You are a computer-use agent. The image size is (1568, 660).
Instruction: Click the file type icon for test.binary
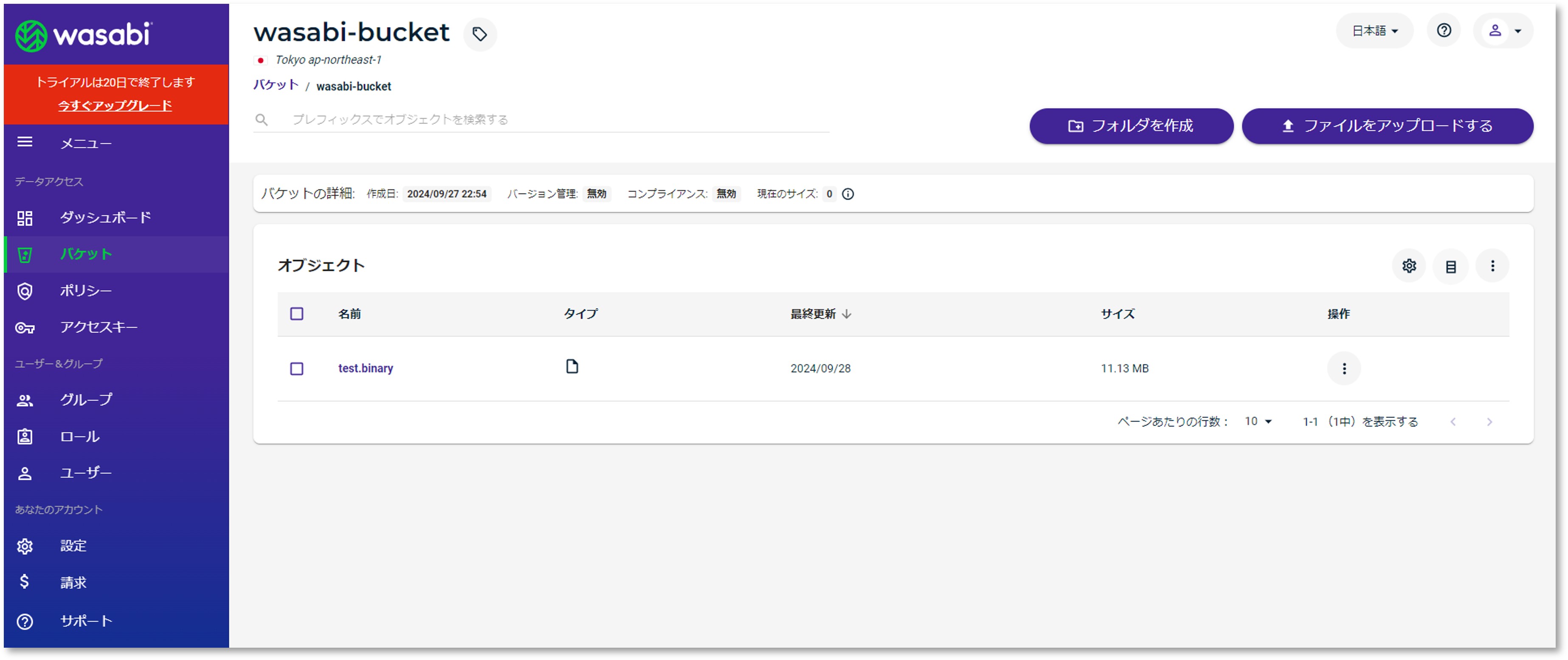click(x=571, y=367)
